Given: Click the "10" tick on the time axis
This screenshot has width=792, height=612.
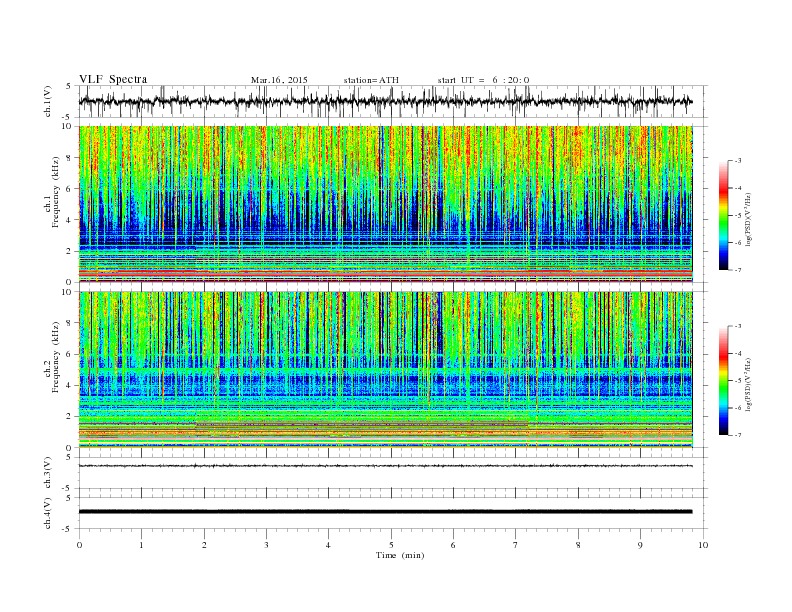Looking at the screenshot, I should tap(703, 545).
